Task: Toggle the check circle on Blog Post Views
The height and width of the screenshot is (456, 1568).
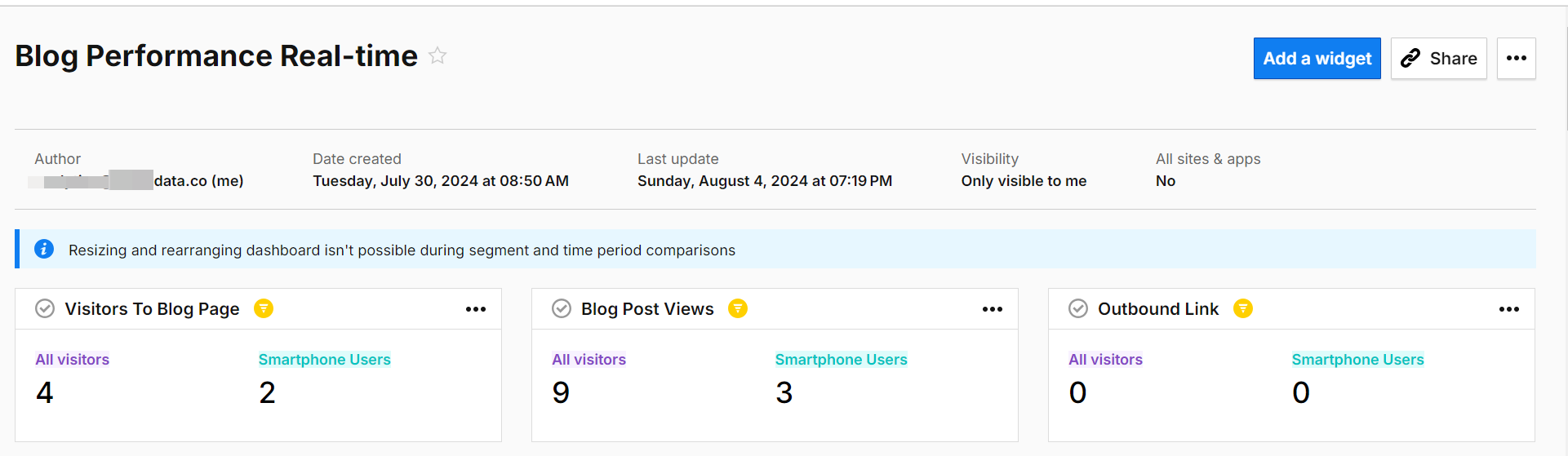Action: 562,308
